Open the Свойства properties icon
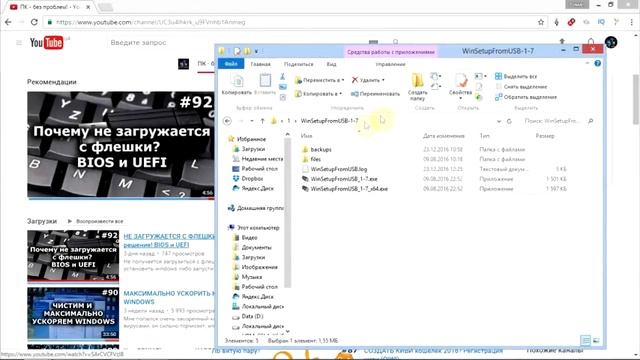Viewport: 640px width, 360px height. [461, 80]
